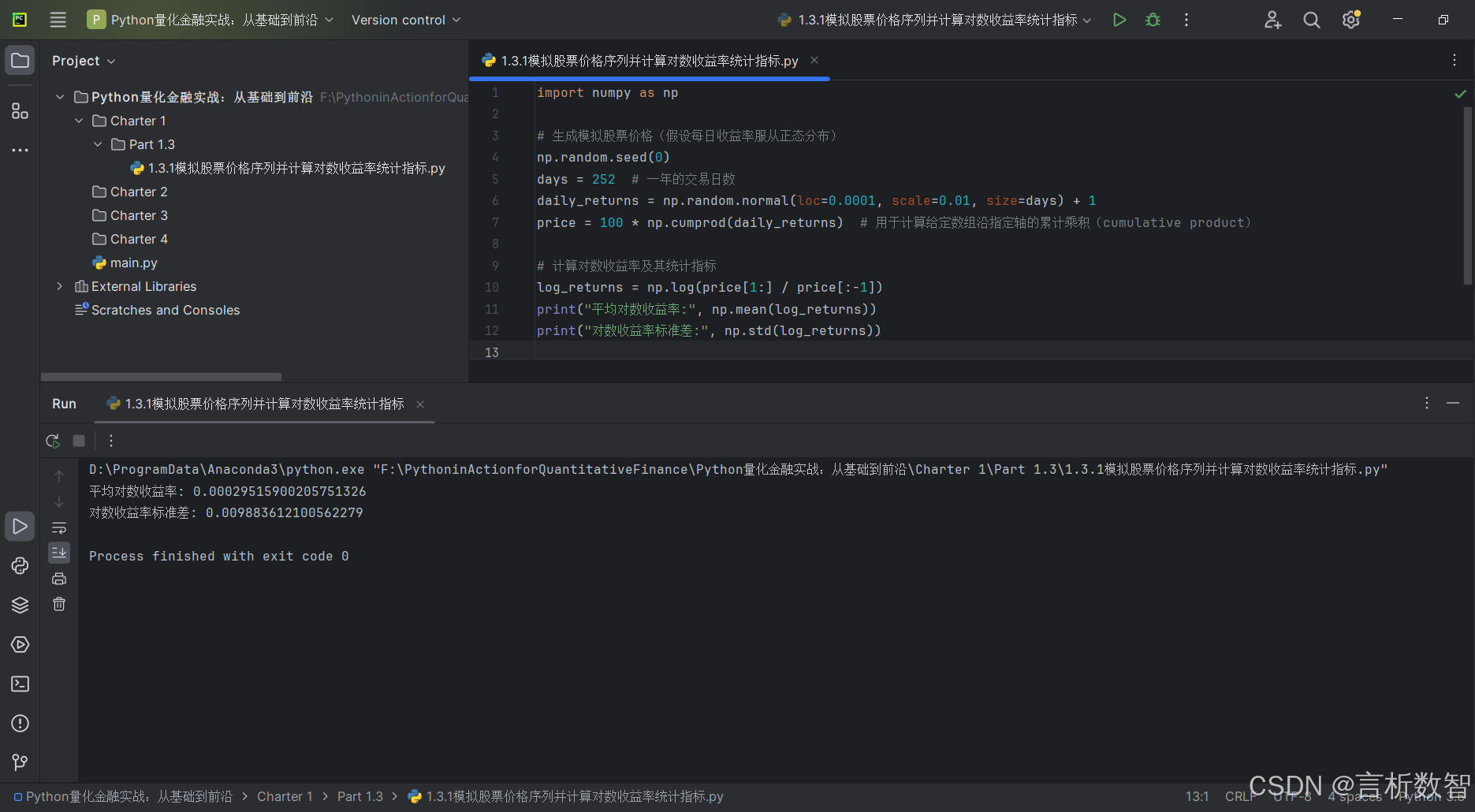The width and height of the screenshot is (1475, 812).
Task: Open the Problems tool window
Action: 20,723
